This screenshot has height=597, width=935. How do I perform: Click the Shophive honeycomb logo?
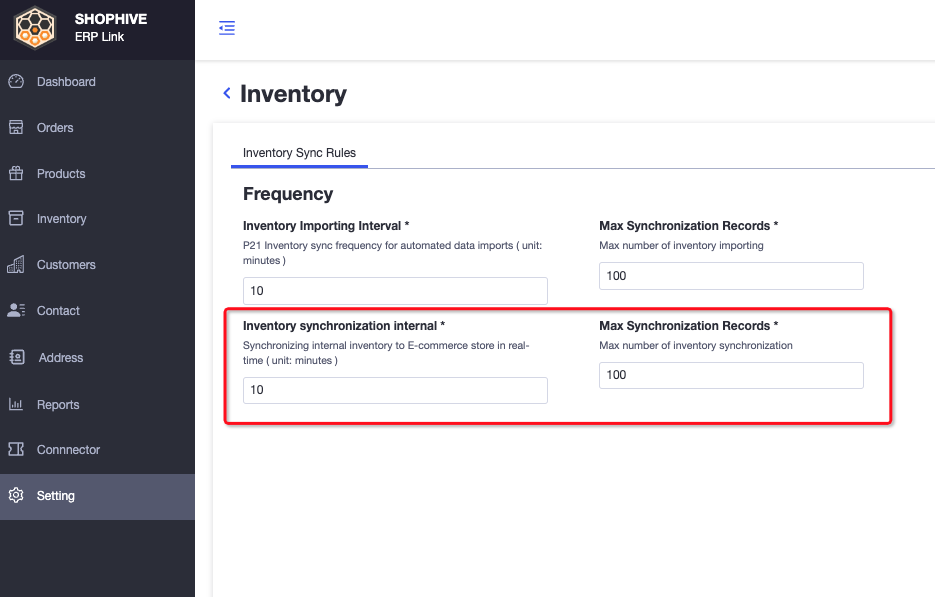[35, 28]
